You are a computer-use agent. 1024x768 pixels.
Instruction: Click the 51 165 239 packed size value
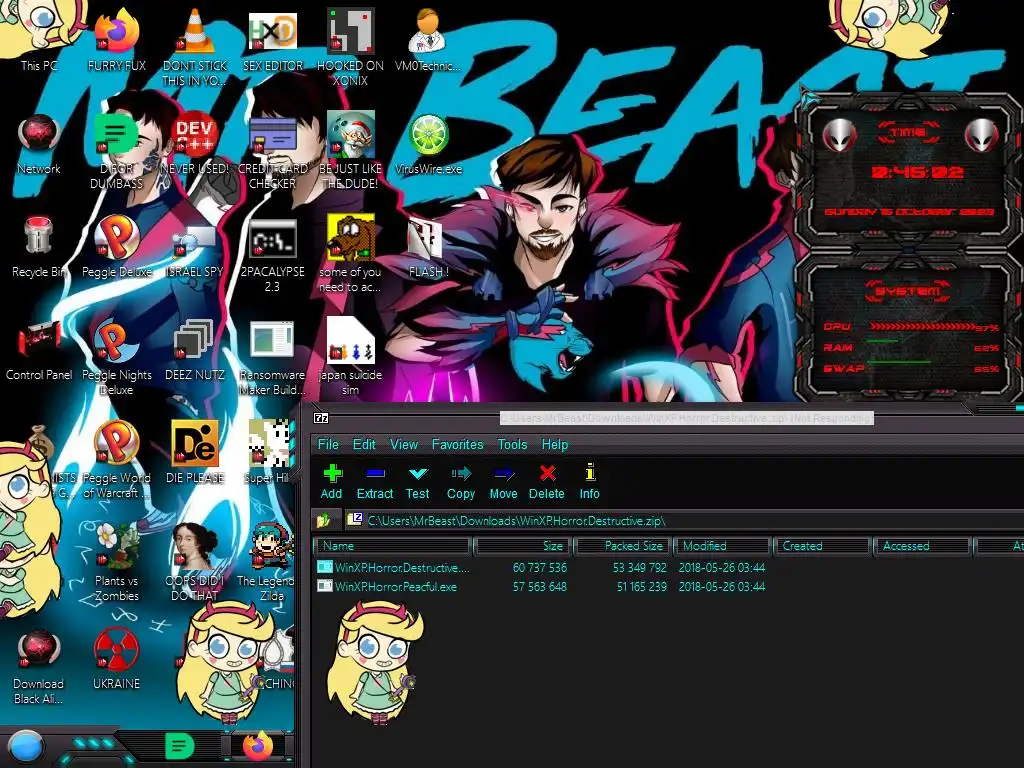pos(641,586)
